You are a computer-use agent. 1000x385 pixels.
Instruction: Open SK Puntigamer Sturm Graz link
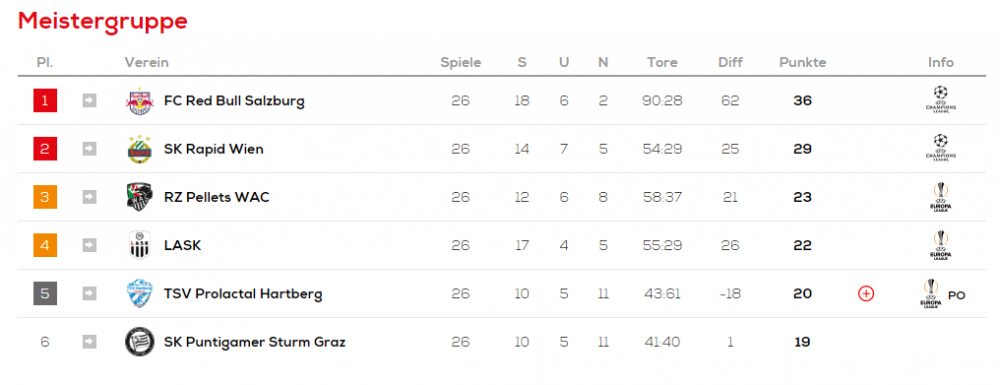254,342
